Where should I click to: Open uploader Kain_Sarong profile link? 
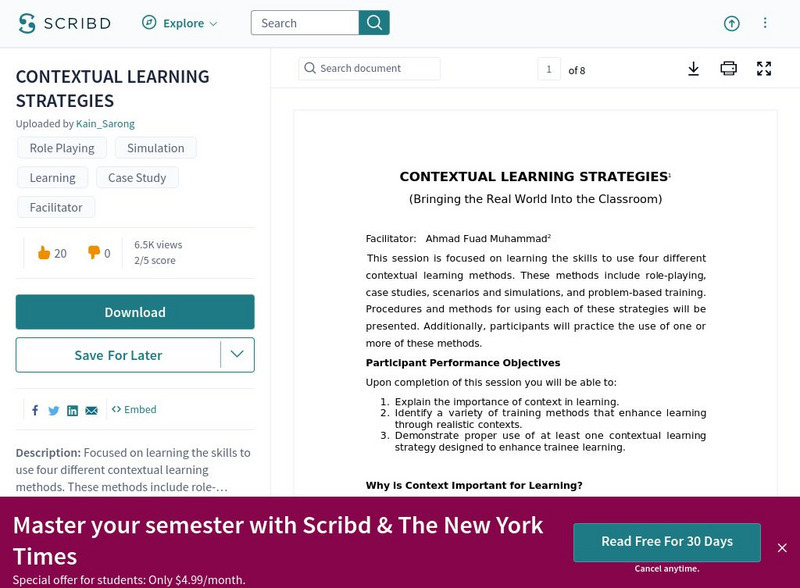[105, 124]
